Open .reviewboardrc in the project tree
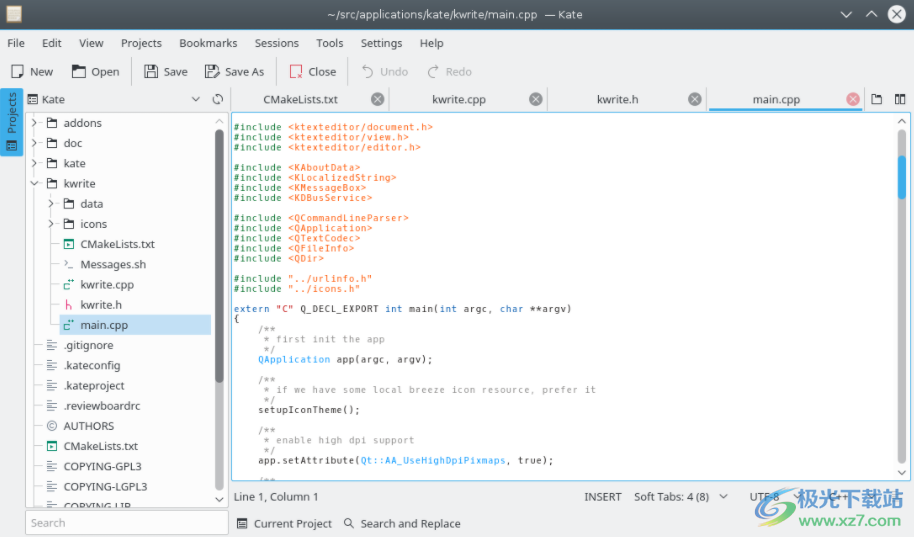 102,406
